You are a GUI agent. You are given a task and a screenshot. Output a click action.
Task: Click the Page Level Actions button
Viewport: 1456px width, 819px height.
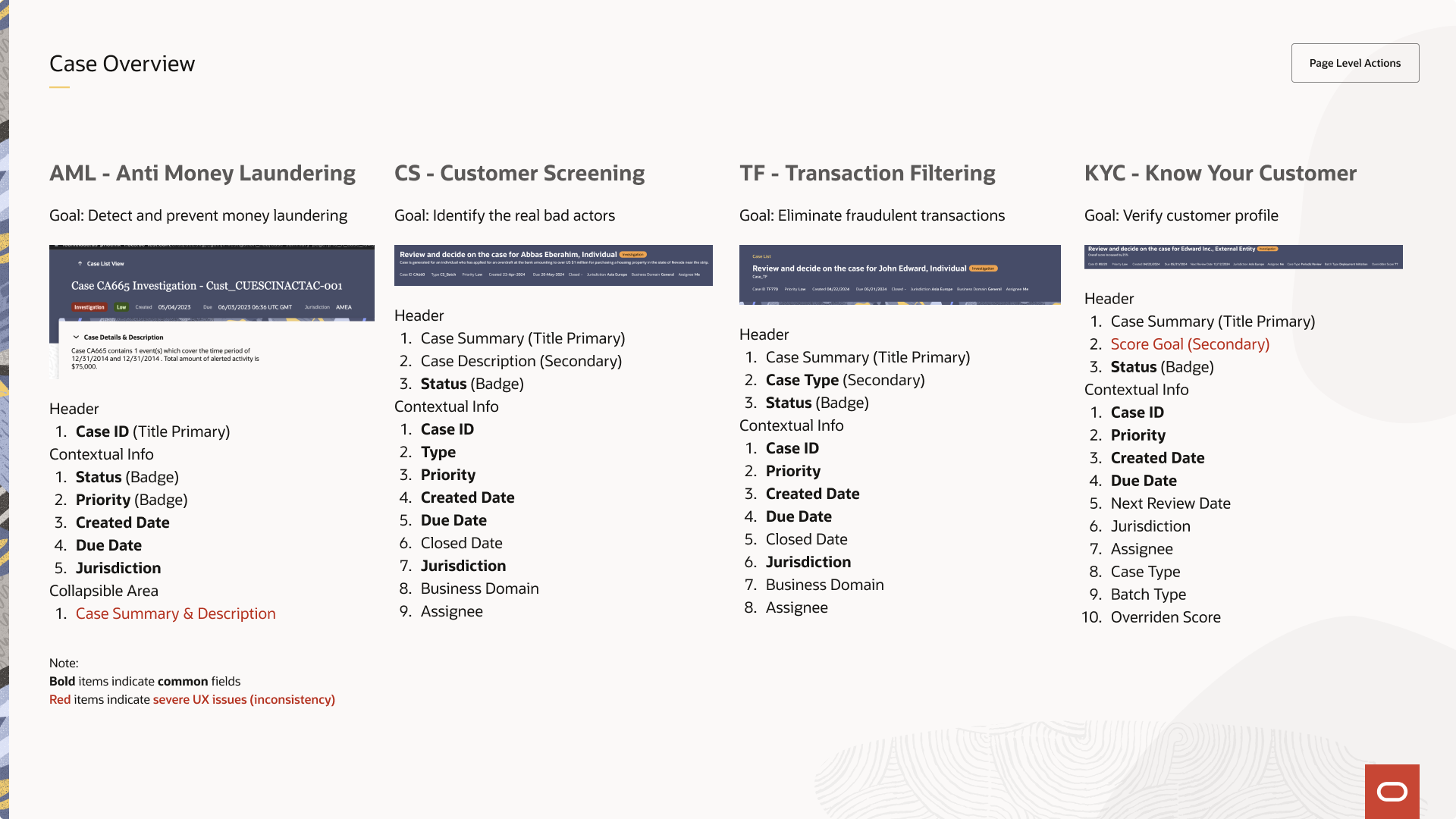pos(1355,63)
